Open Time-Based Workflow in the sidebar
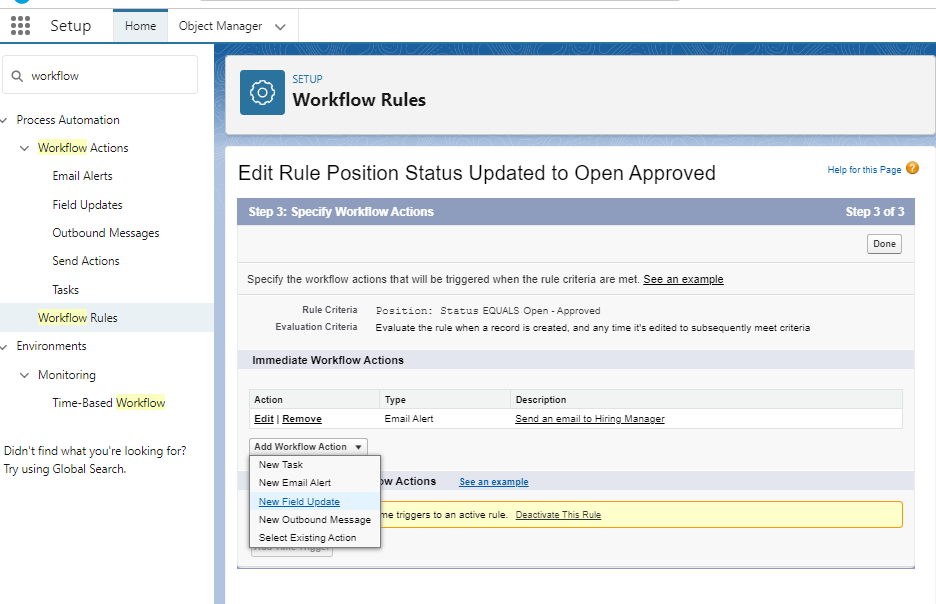 [x=109, y=403]
